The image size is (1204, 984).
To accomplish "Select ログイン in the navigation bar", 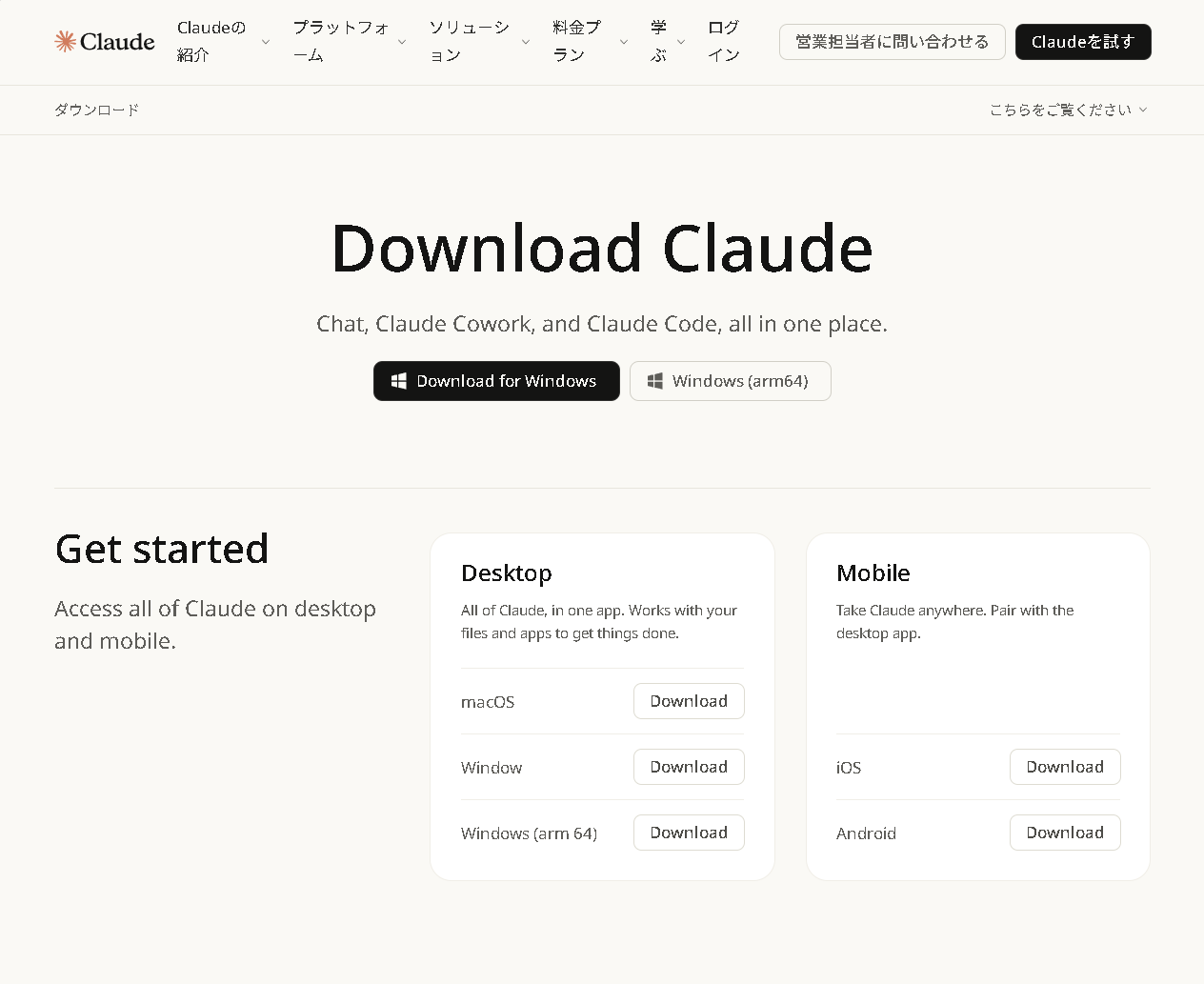I will (x=723, y=41).
